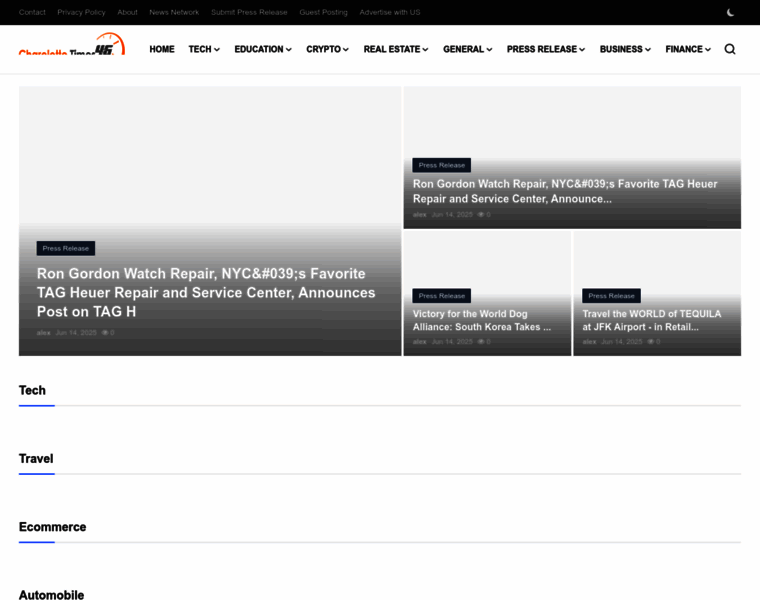Open Submit Press Release link
The image size is (760, 600).
249,12
